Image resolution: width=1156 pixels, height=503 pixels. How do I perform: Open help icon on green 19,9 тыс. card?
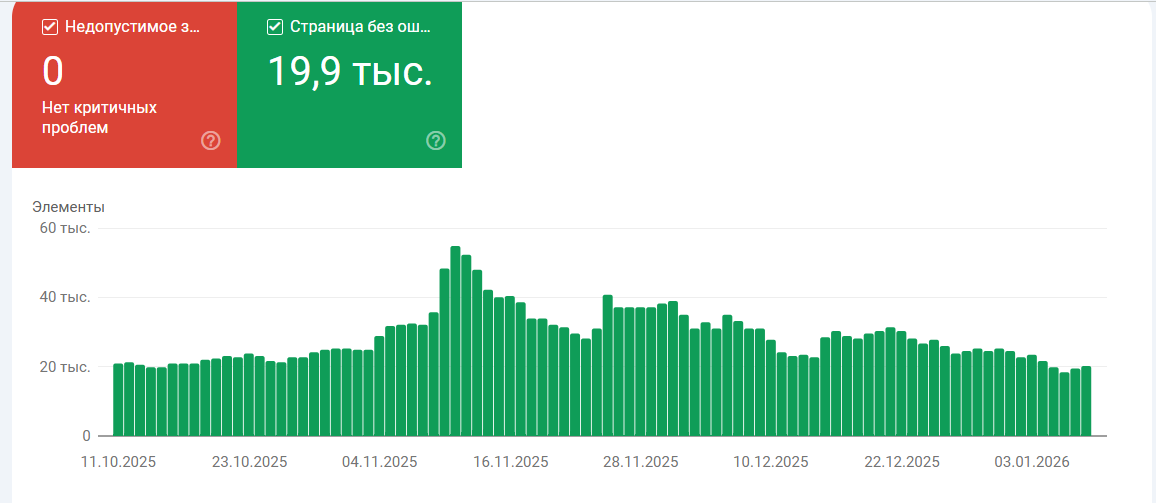[x=436, y=140]
